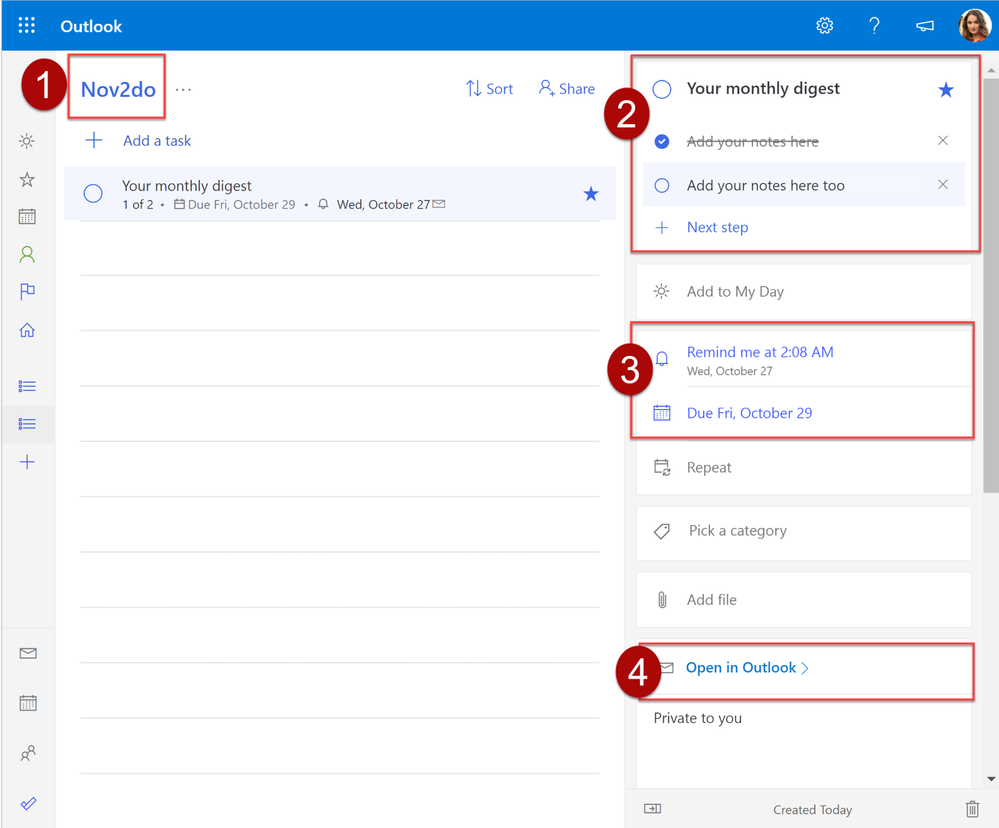
Task: Click the paperclip icon beside Add file
Action: (662, 600)
